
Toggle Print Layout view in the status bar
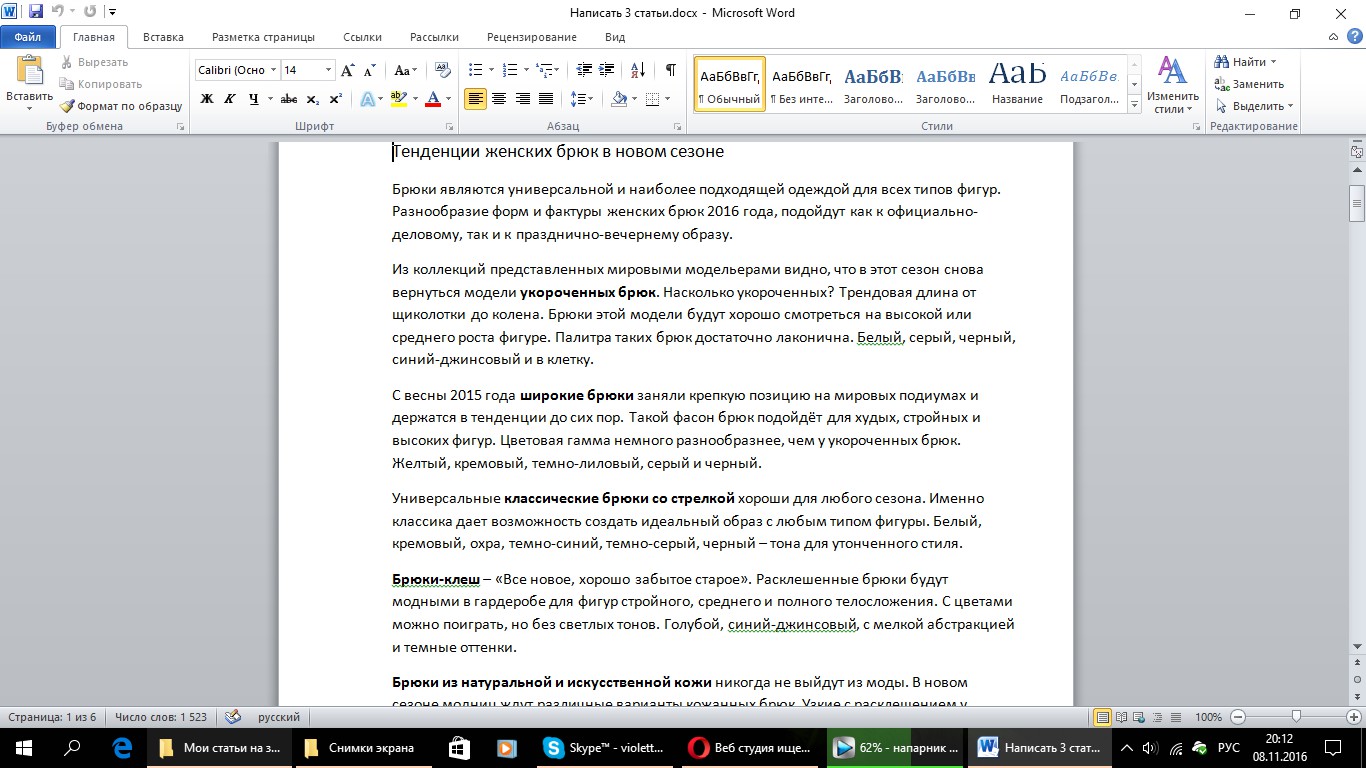[x=1103, y=717]
